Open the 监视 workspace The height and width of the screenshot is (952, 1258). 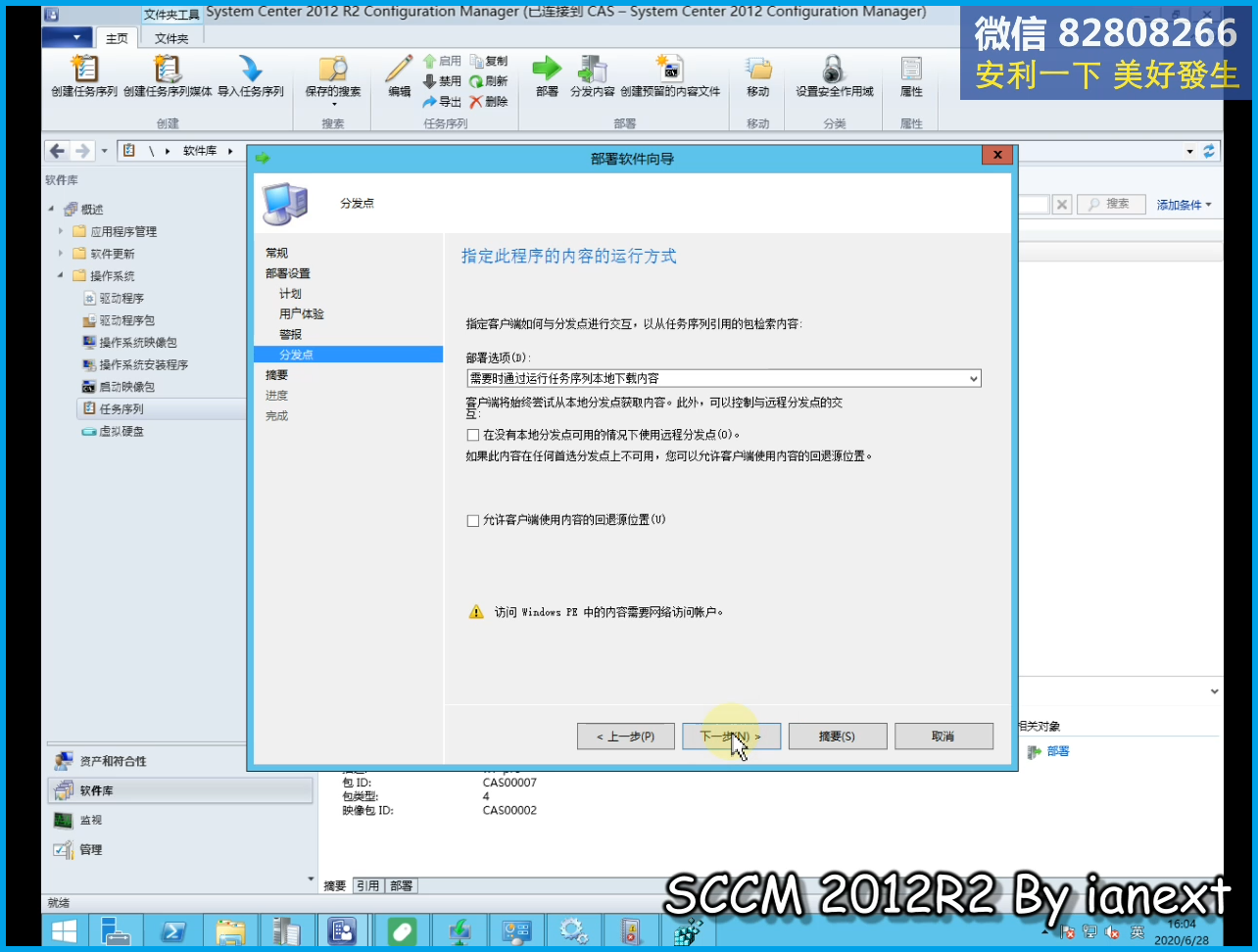point(180,820)
